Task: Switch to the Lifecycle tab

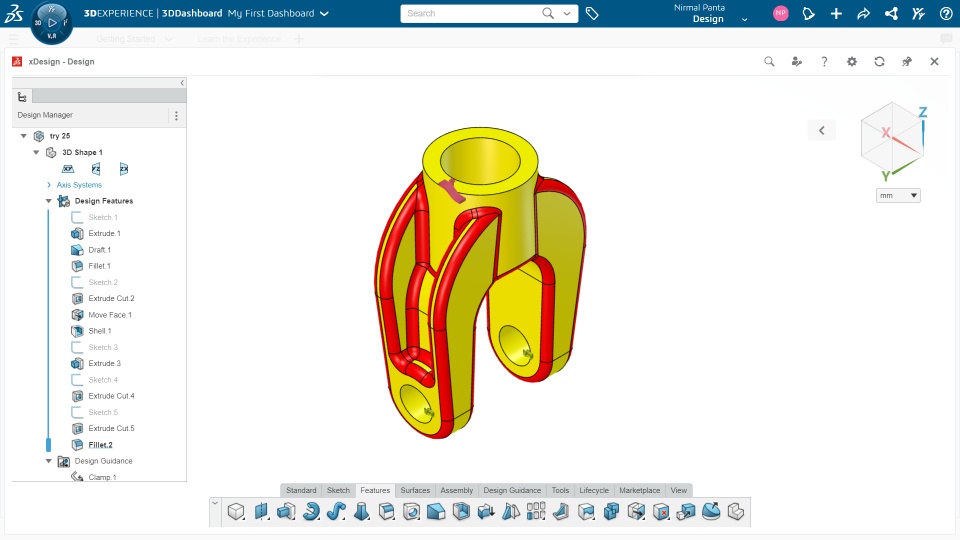Action: (x=594, y=490)
